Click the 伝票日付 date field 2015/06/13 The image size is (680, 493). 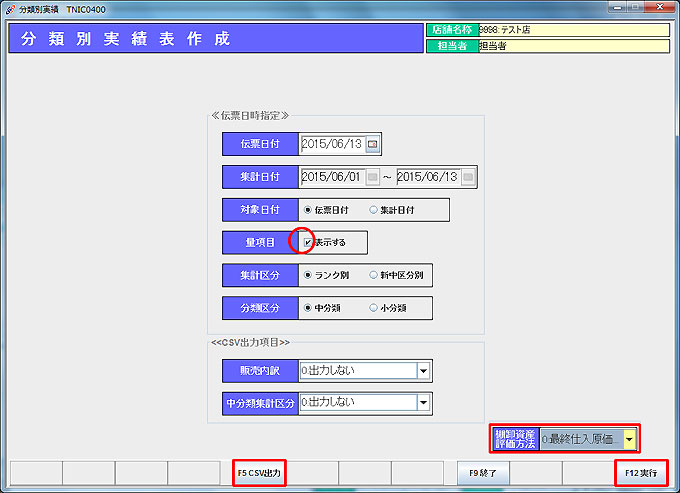(332, 144)
